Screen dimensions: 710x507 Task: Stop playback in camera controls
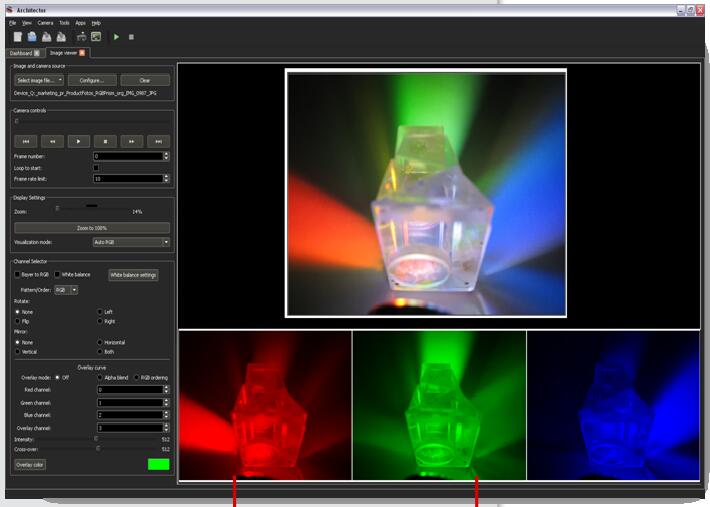(106, 142)
